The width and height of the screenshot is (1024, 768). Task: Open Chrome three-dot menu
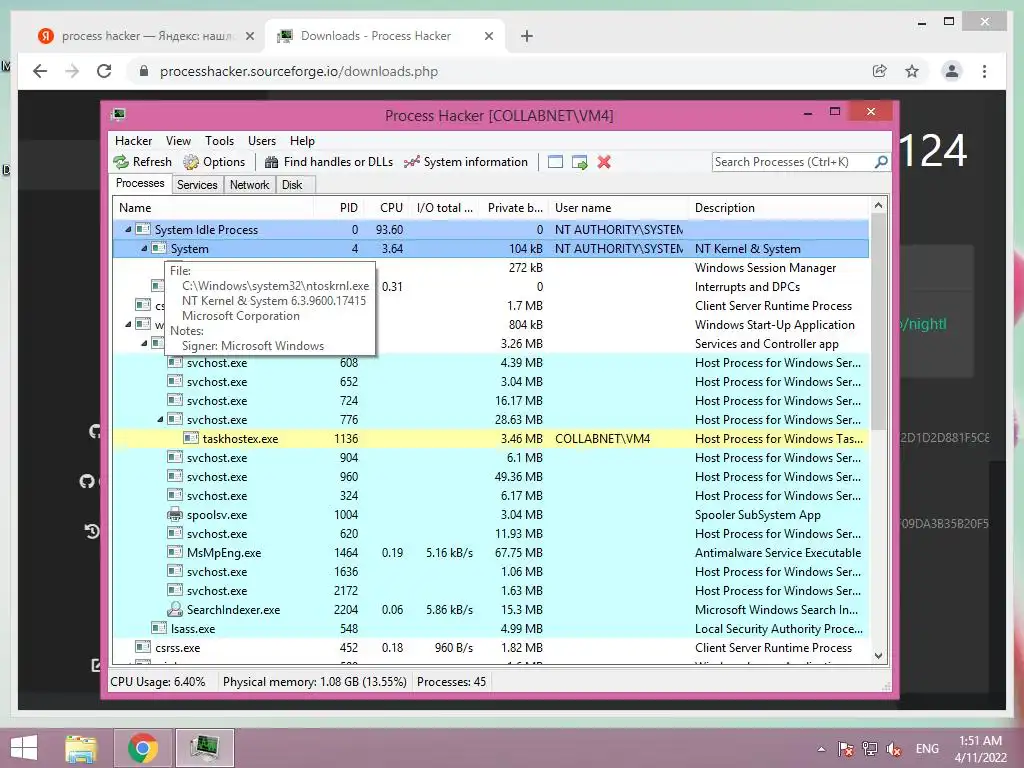(984, 71)
